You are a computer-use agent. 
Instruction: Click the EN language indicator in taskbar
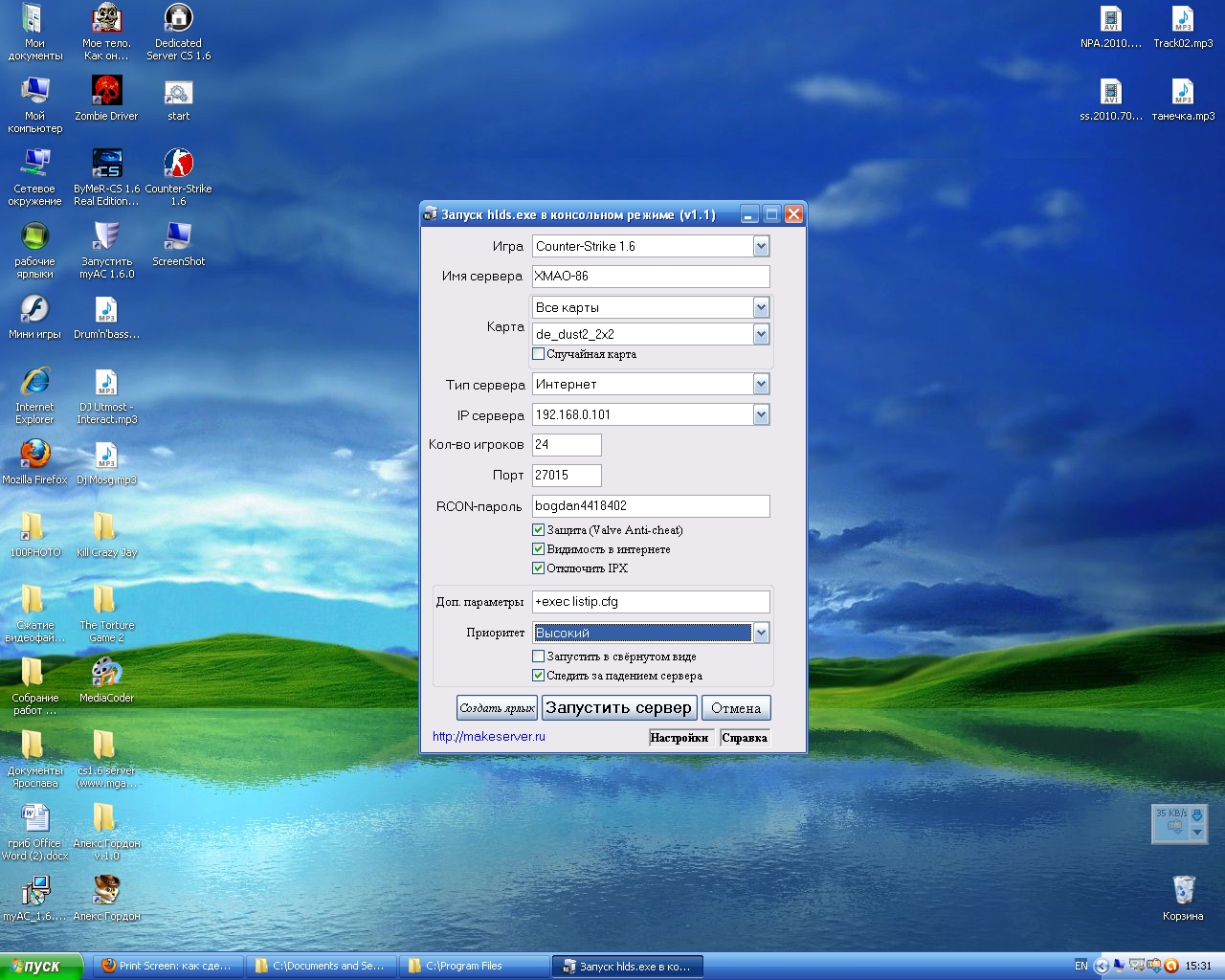coord(1081,967)
